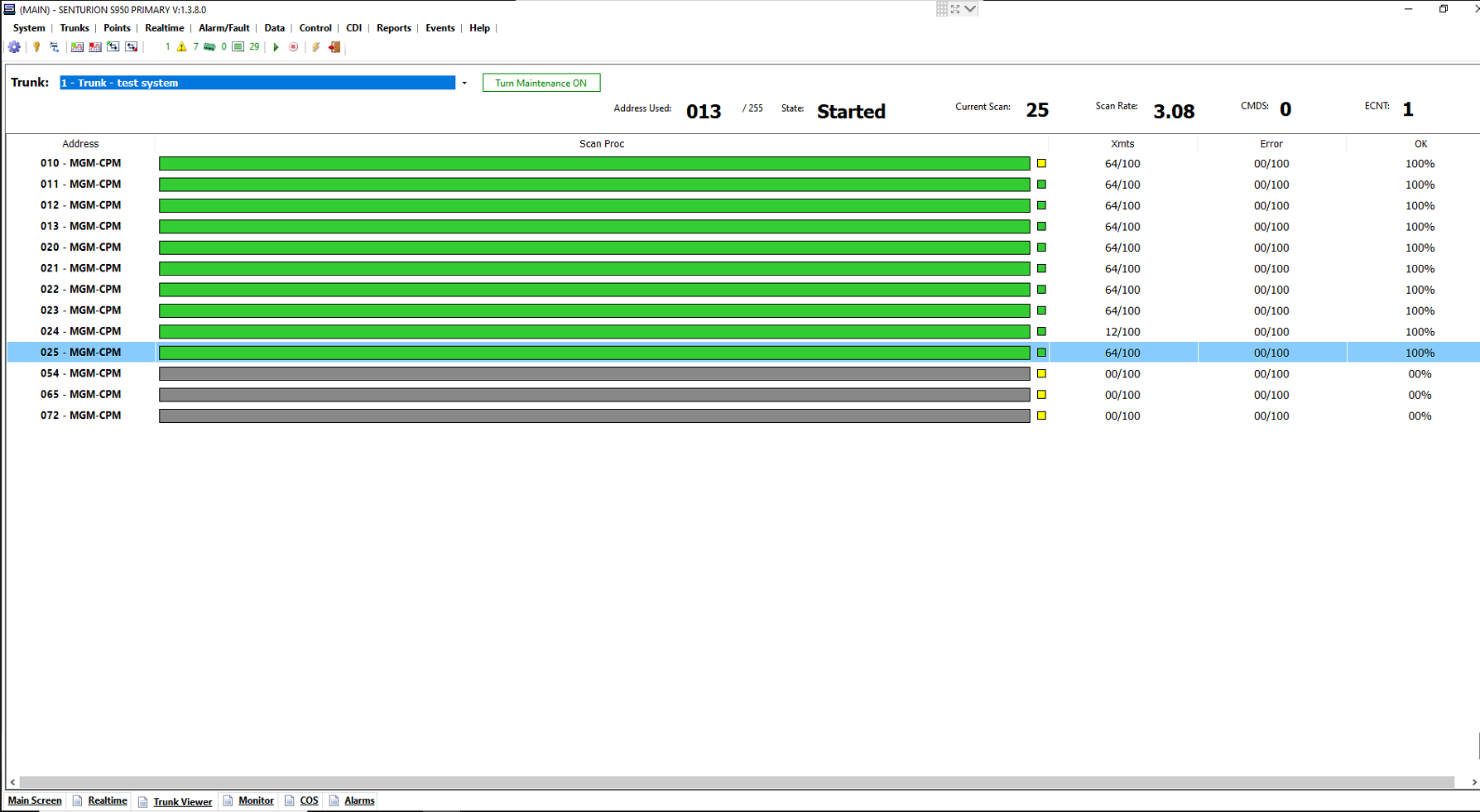Click yellow status indicator for 010 - MGM-CPM
1480x812 pixels.
pos(1041,164)
